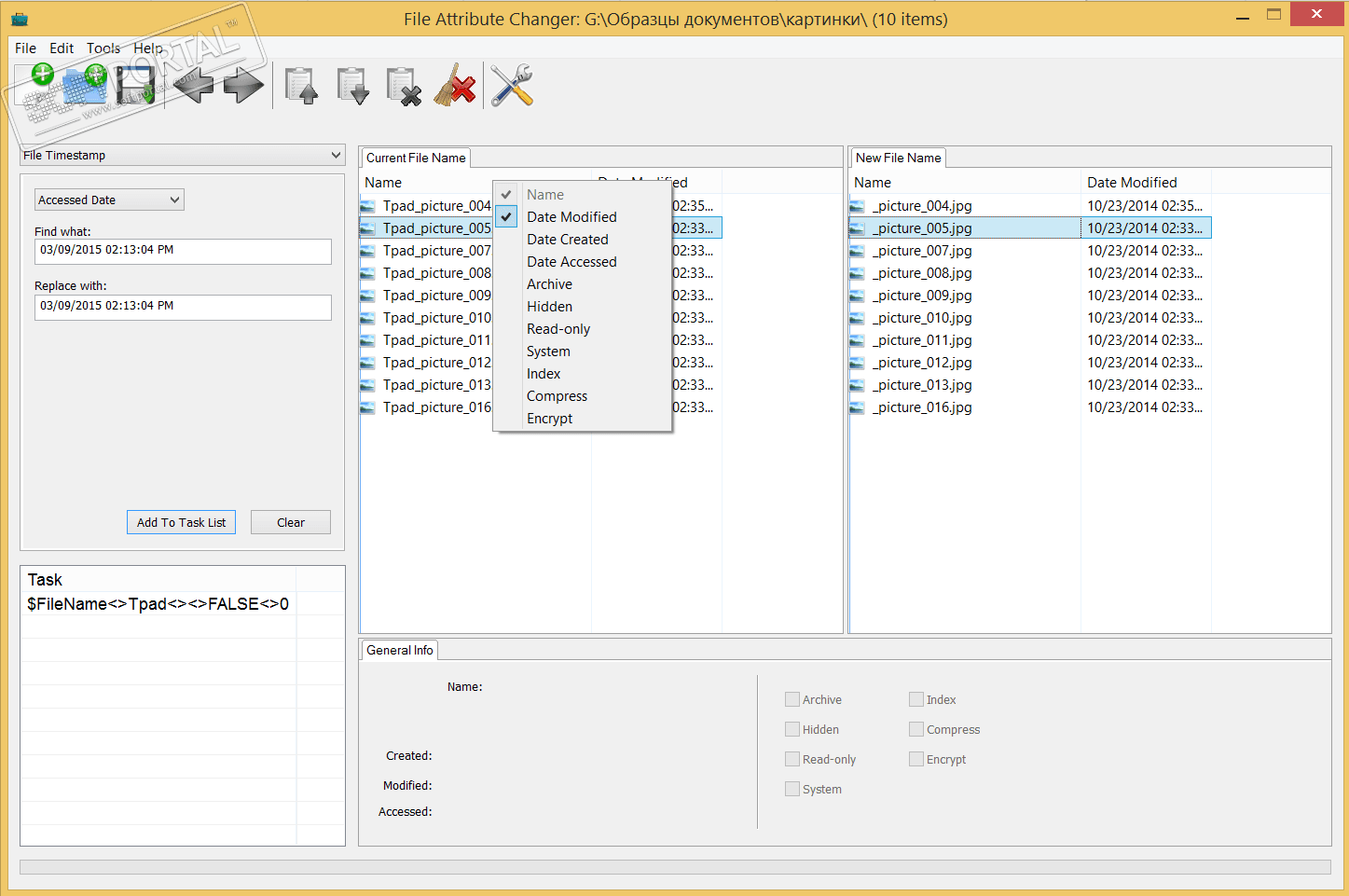The height and width of the screenshot is (896, 1349).
Task: Toggle the Compress checkbox in General Info
Action: (x=916, y=729)
